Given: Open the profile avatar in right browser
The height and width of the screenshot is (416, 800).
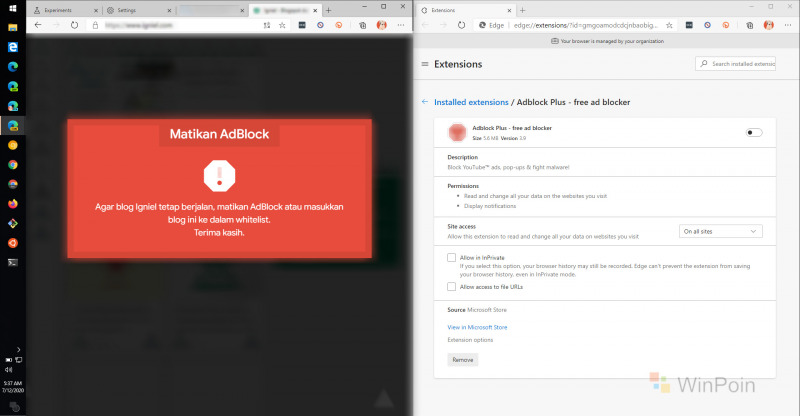Looking at the screenshot, I should pos(769,25).
